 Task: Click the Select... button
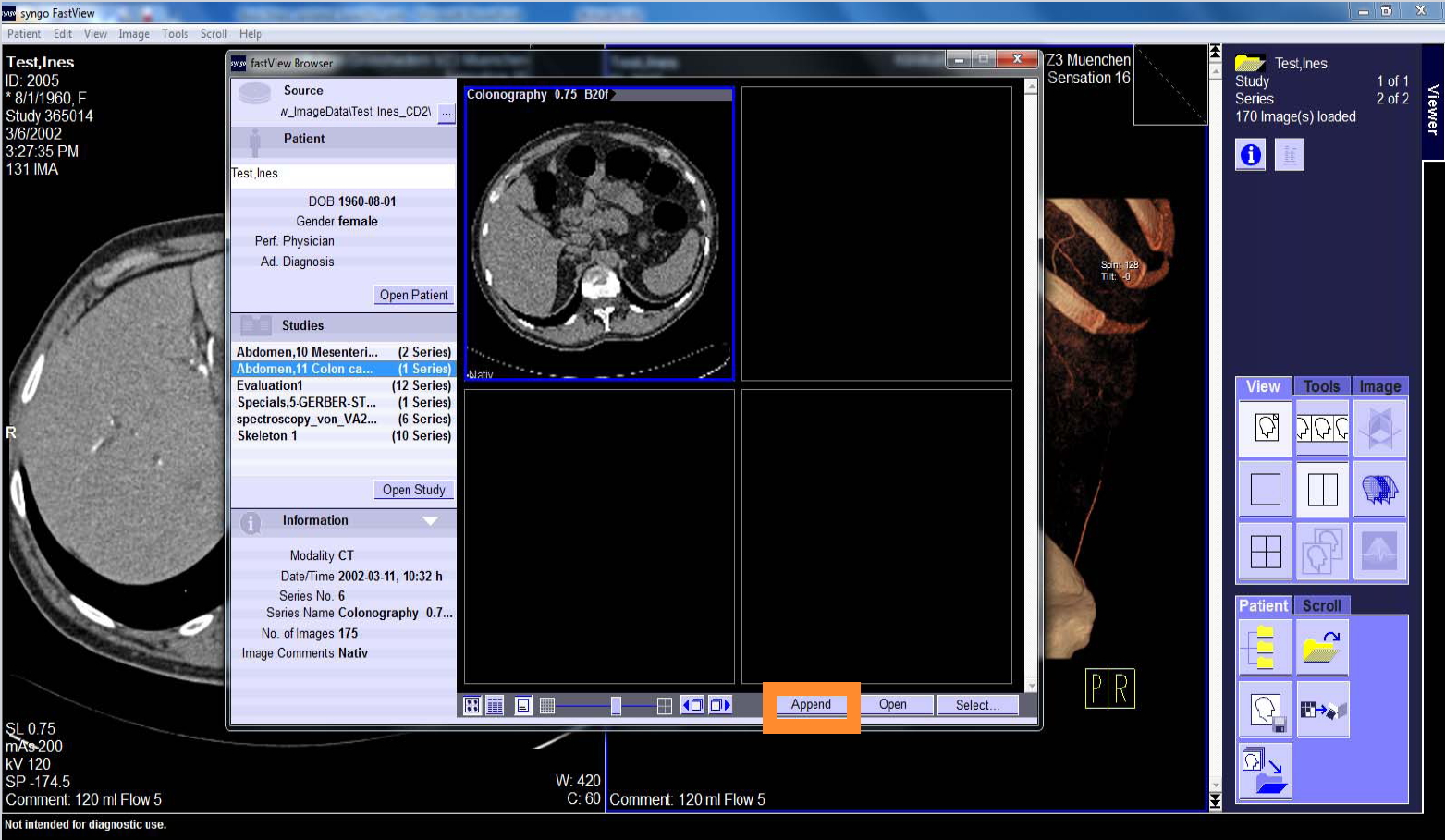click(x=977, y=704)
